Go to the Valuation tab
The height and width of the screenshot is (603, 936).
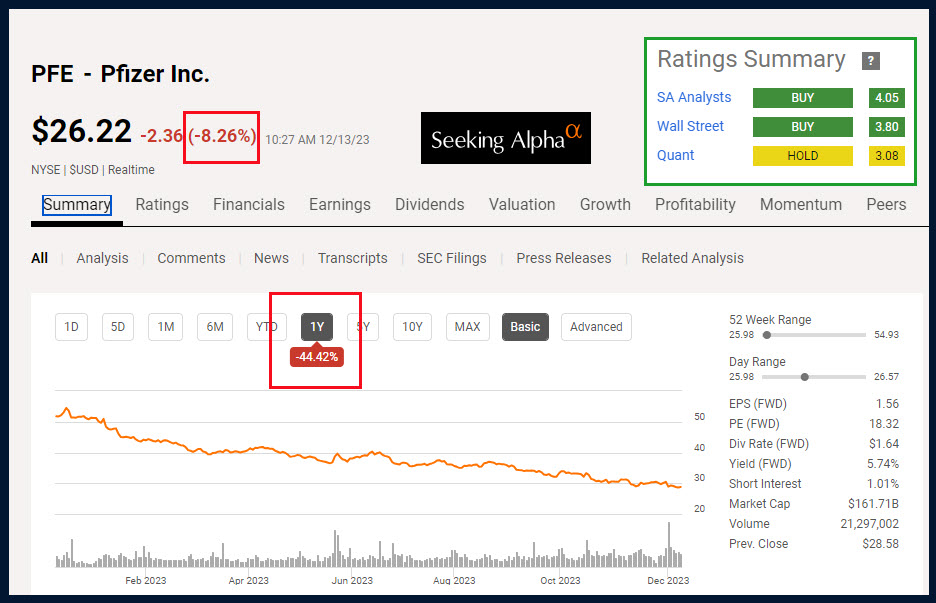coord(522,205)
